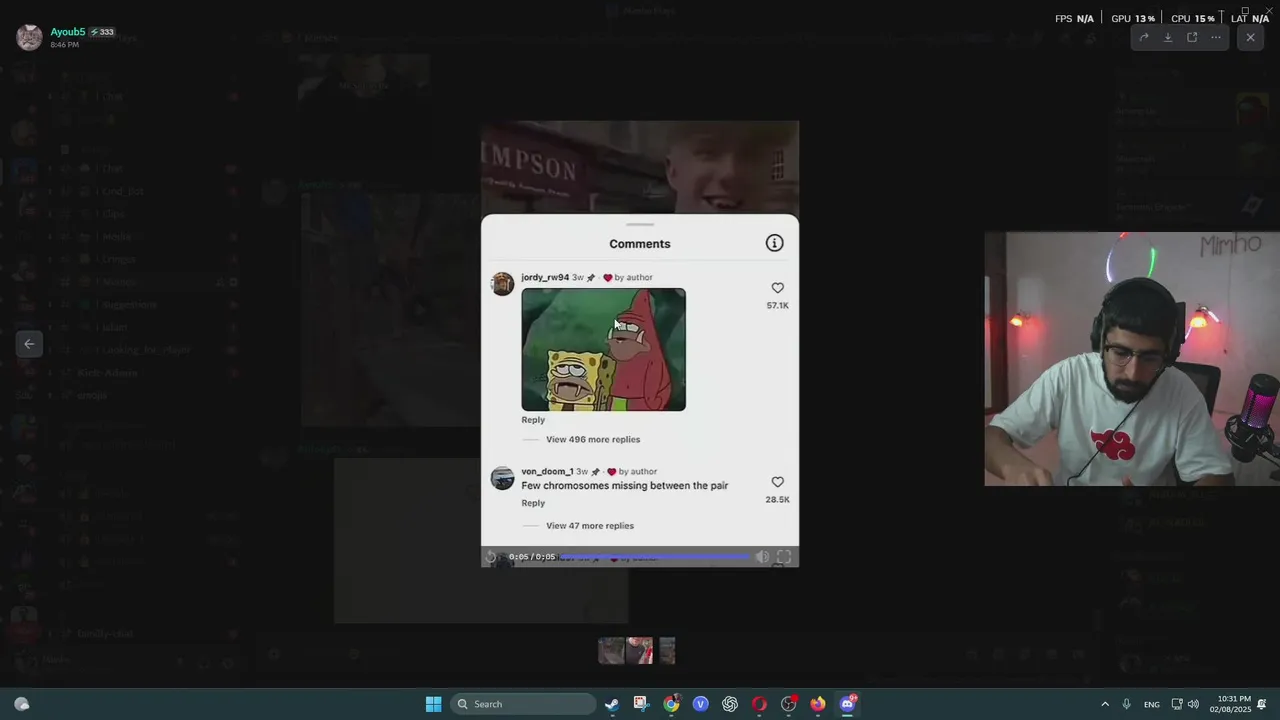
Task: Switch input language via ENG indicator
Action: [1152, 704]
